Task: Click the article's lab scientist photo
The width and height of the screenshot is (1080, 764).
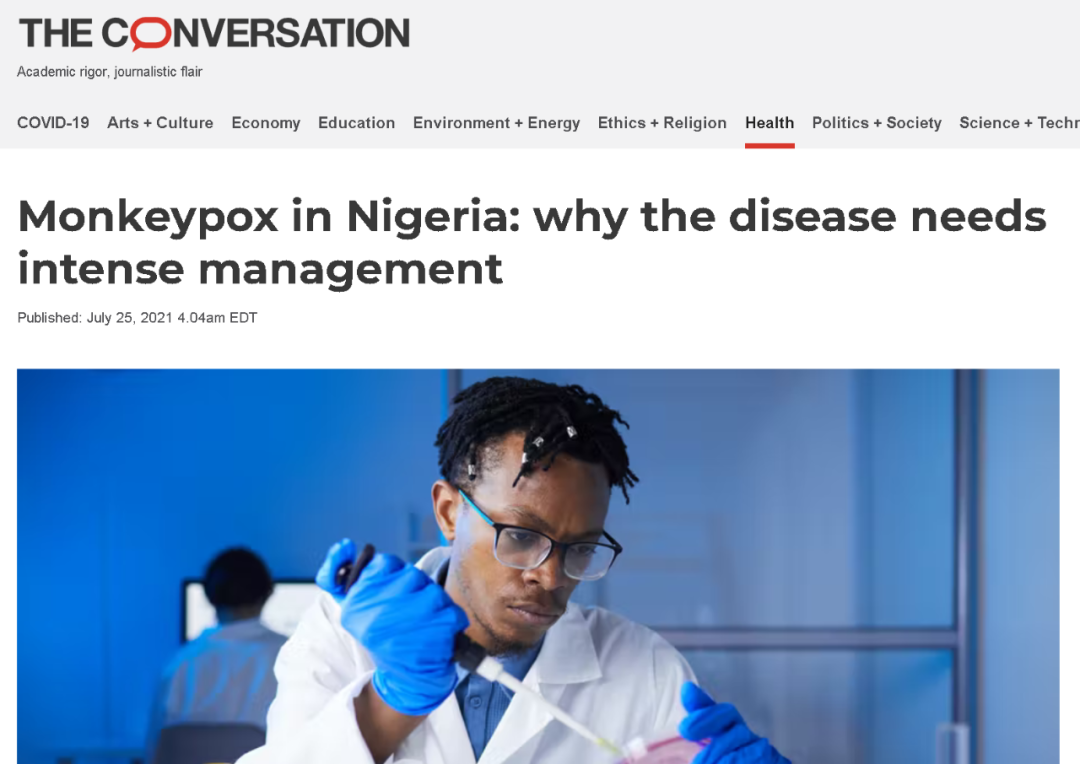Action: pos(538,566)
